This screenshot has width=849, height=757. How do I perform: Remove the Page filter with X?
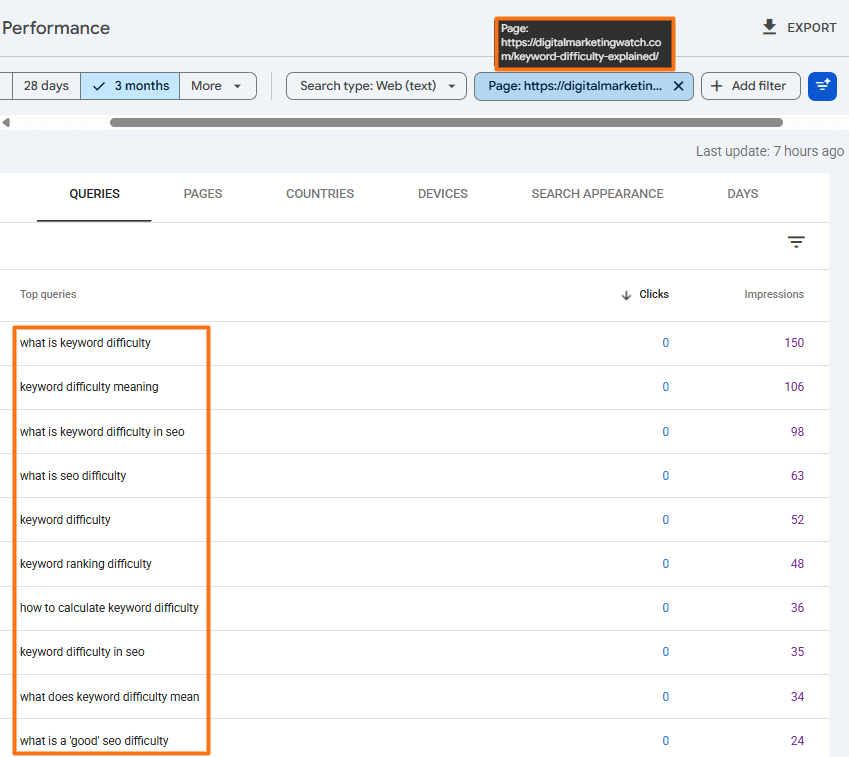[x=678, y=86]
